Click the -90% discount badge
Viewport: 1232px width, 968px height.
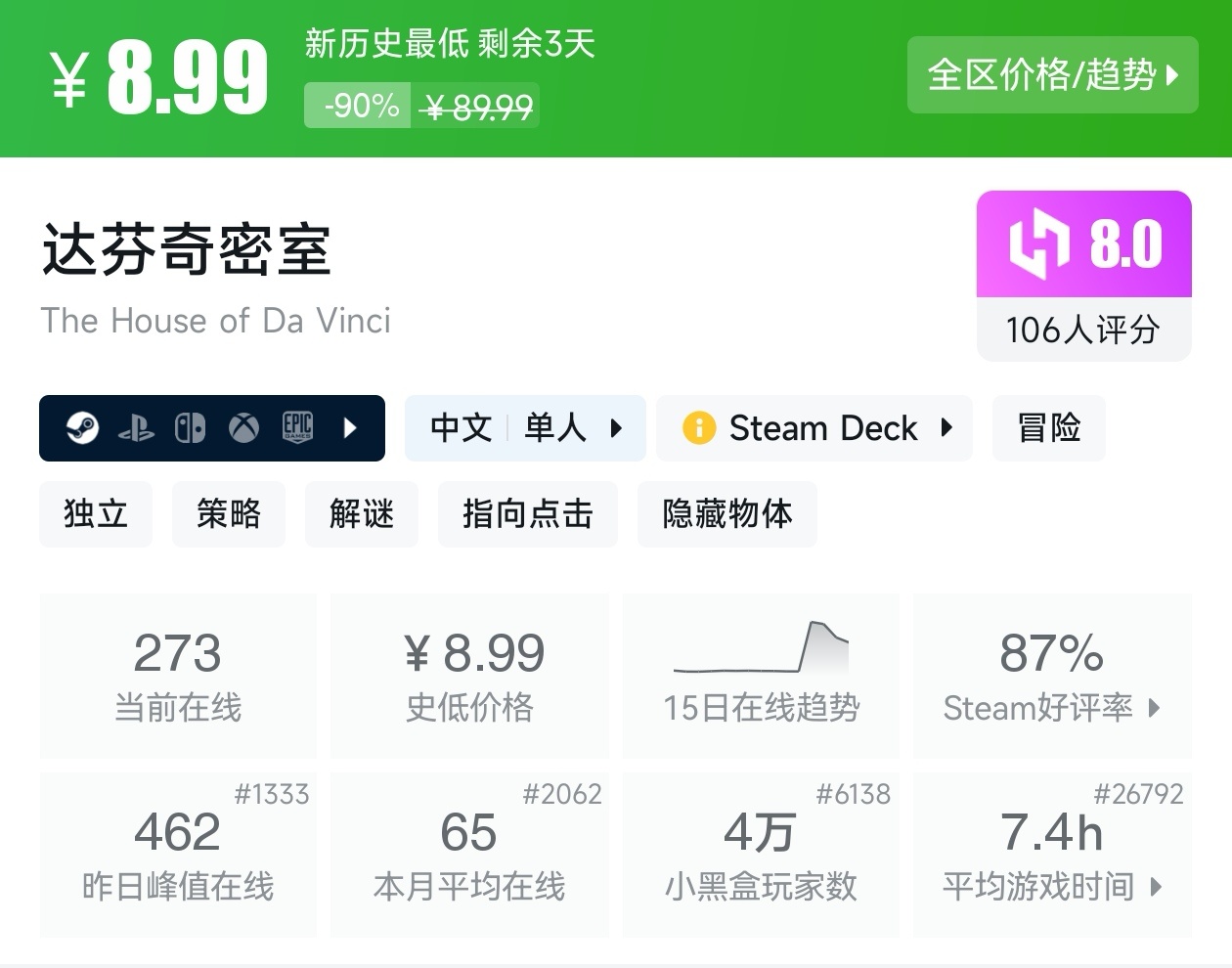click(361, 106)
